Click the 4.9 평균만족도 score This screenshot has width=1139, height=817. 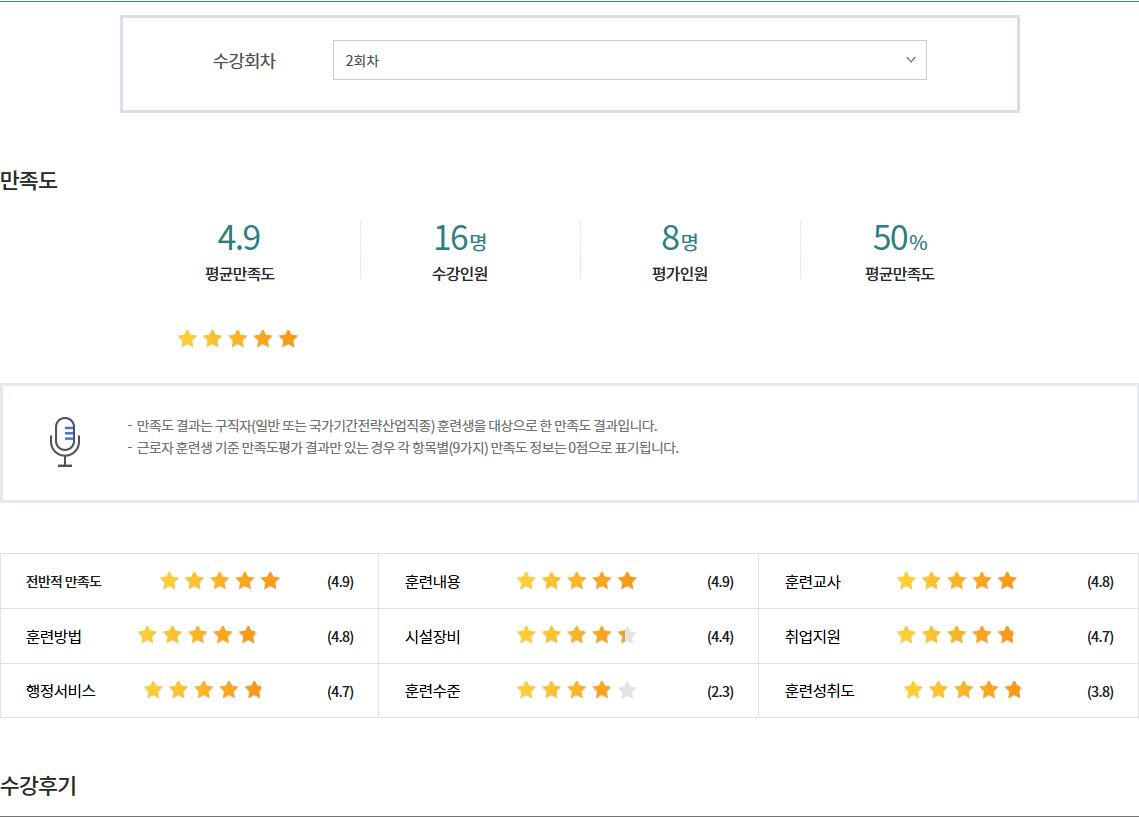tap(239, 239)
